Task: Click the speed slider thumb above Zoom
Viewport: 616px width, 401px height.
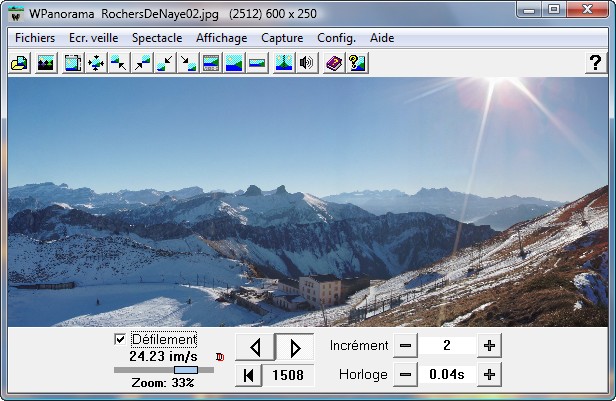Action: coord(186,370)
